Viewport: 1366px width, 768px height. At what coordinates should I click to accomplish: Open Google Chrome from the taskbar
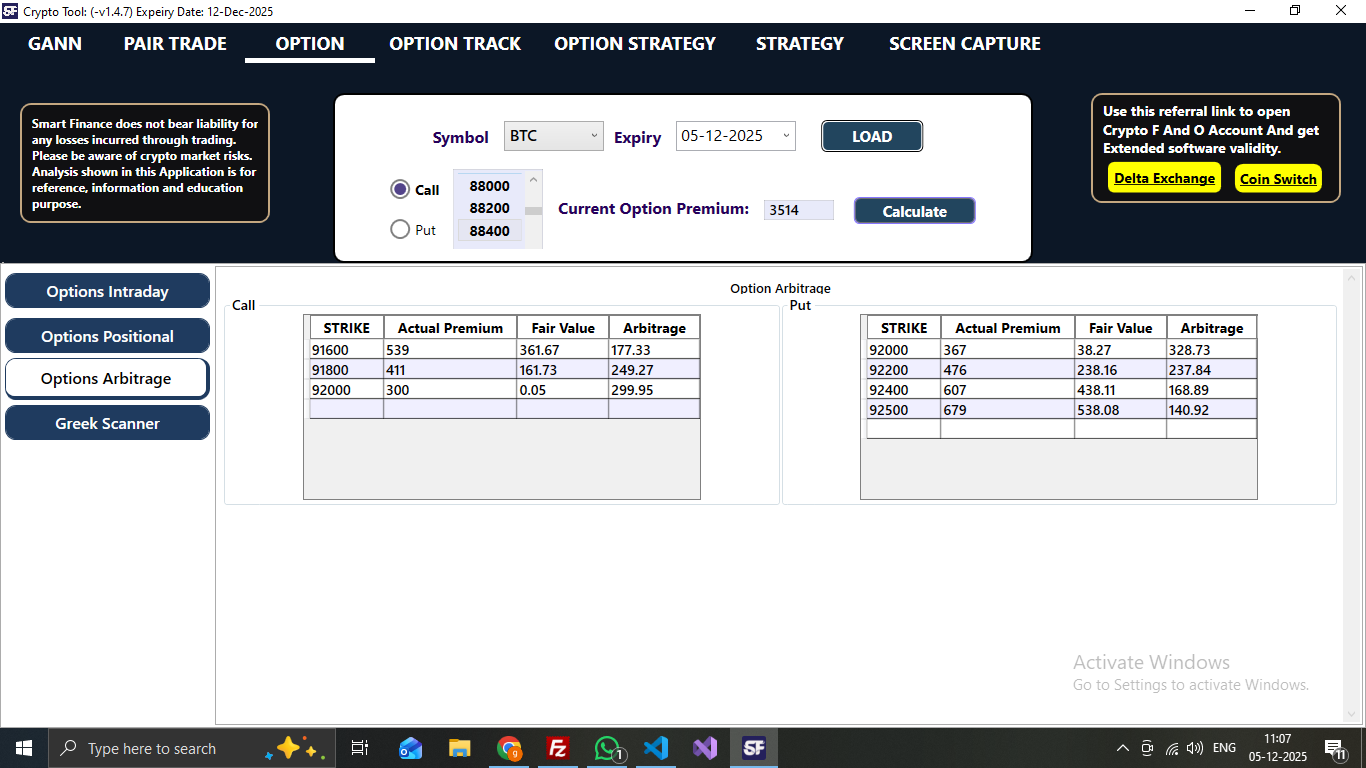click(x=509, y=747)
